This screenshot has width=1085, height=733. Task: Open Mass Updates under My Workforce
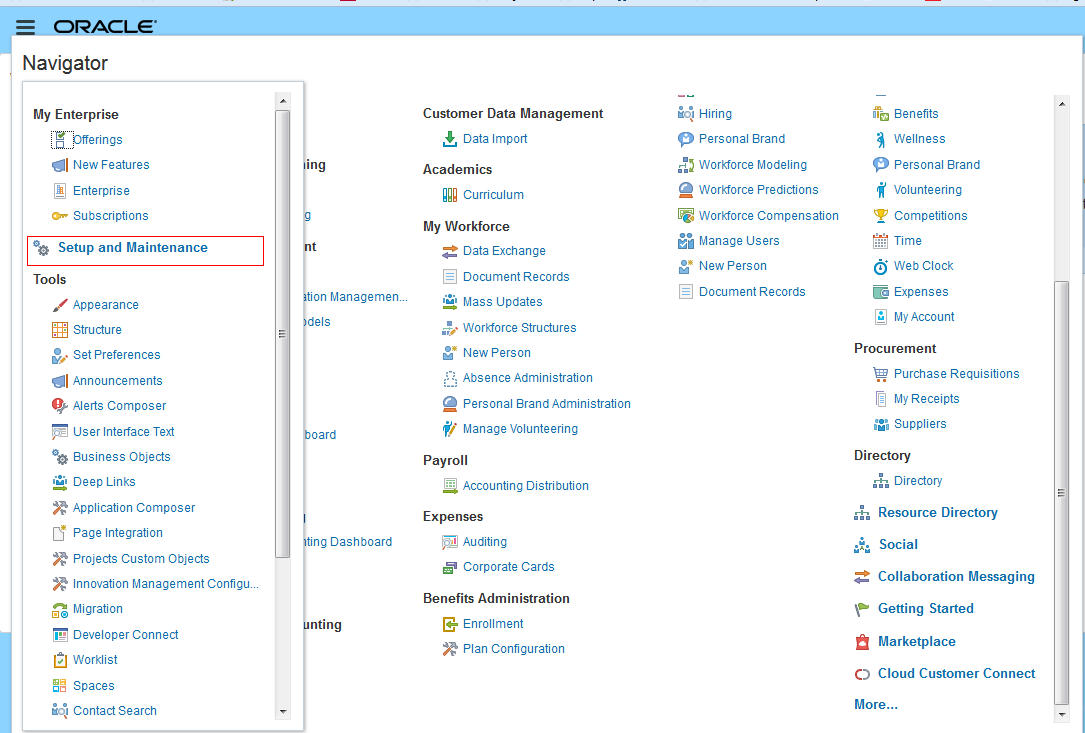pyautogui.click(x=502, y=302)
